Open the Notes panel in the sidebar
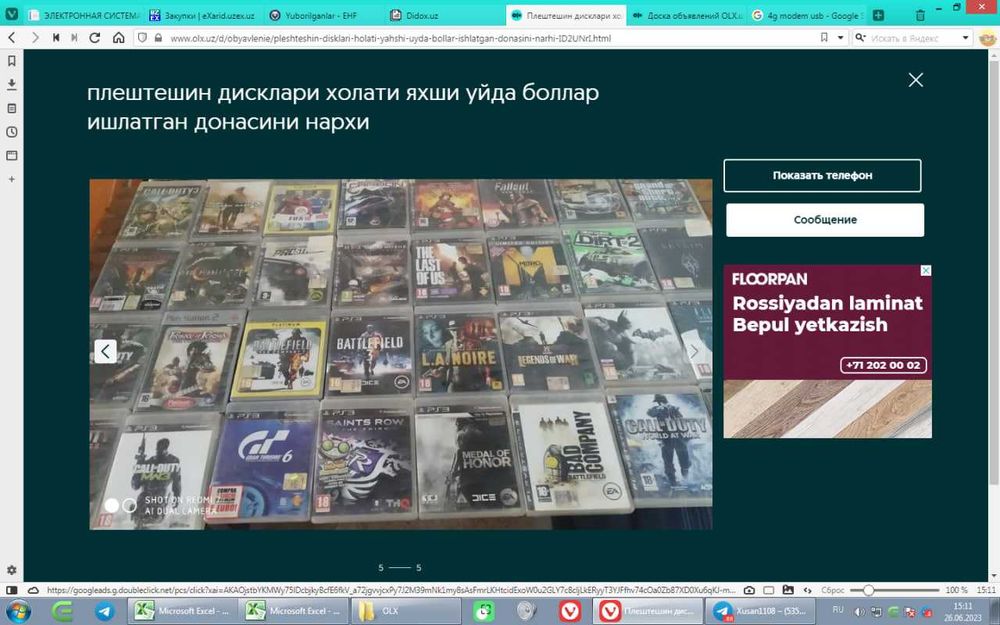The height and width of the screenshot is (625, 1000). (x=11, y=108)
